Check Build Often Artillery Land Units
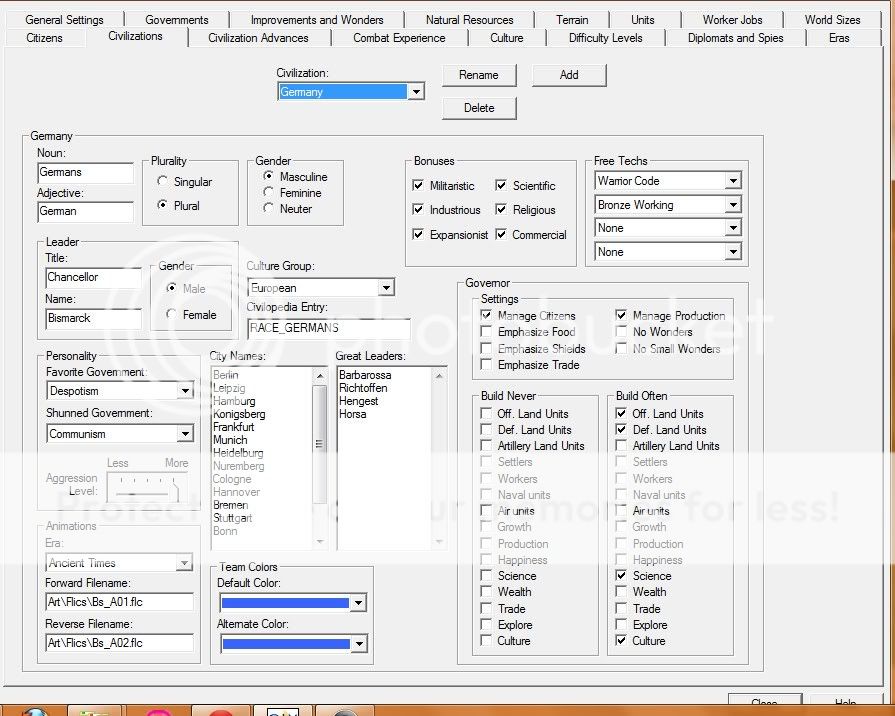Viewport: 895px width, 716px height. click(x=621, y=445)
